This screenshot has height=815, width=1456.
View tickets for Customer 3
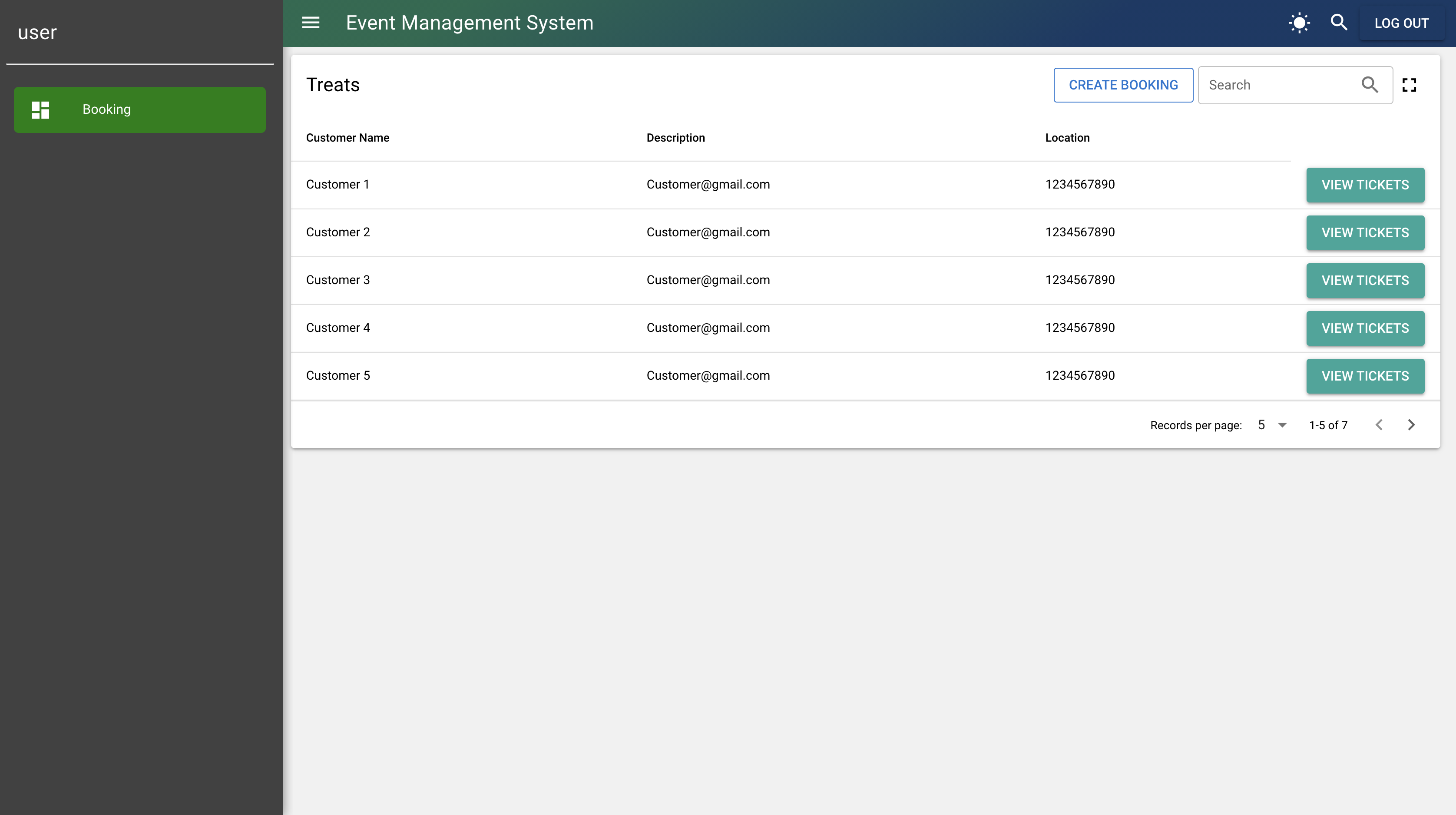[1365, 280]
